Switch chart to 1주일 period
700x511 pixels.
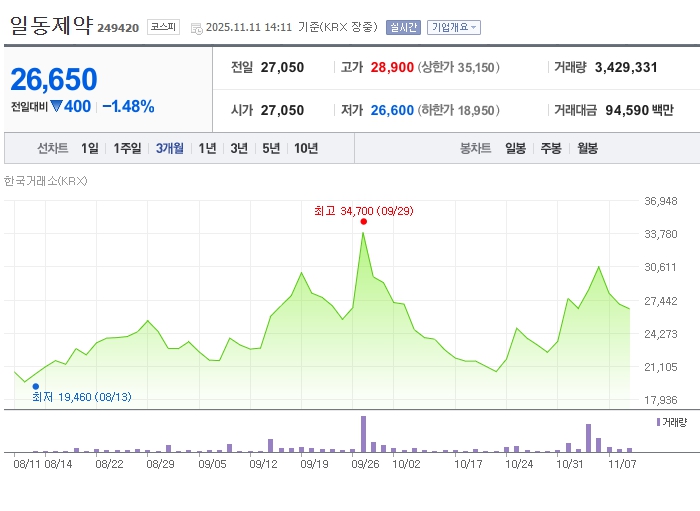127,148
